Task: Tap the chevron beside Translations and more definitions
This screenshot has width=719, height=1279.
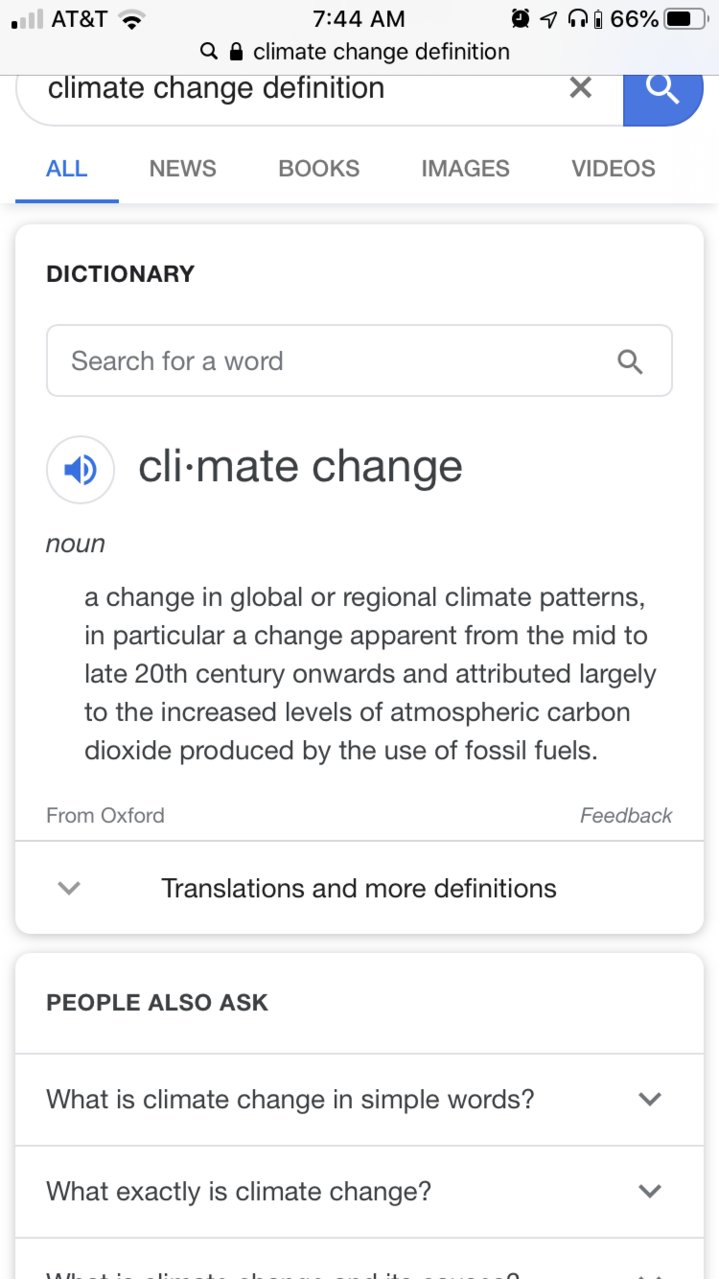Action: pyautogui.click(x=69, y=888)
